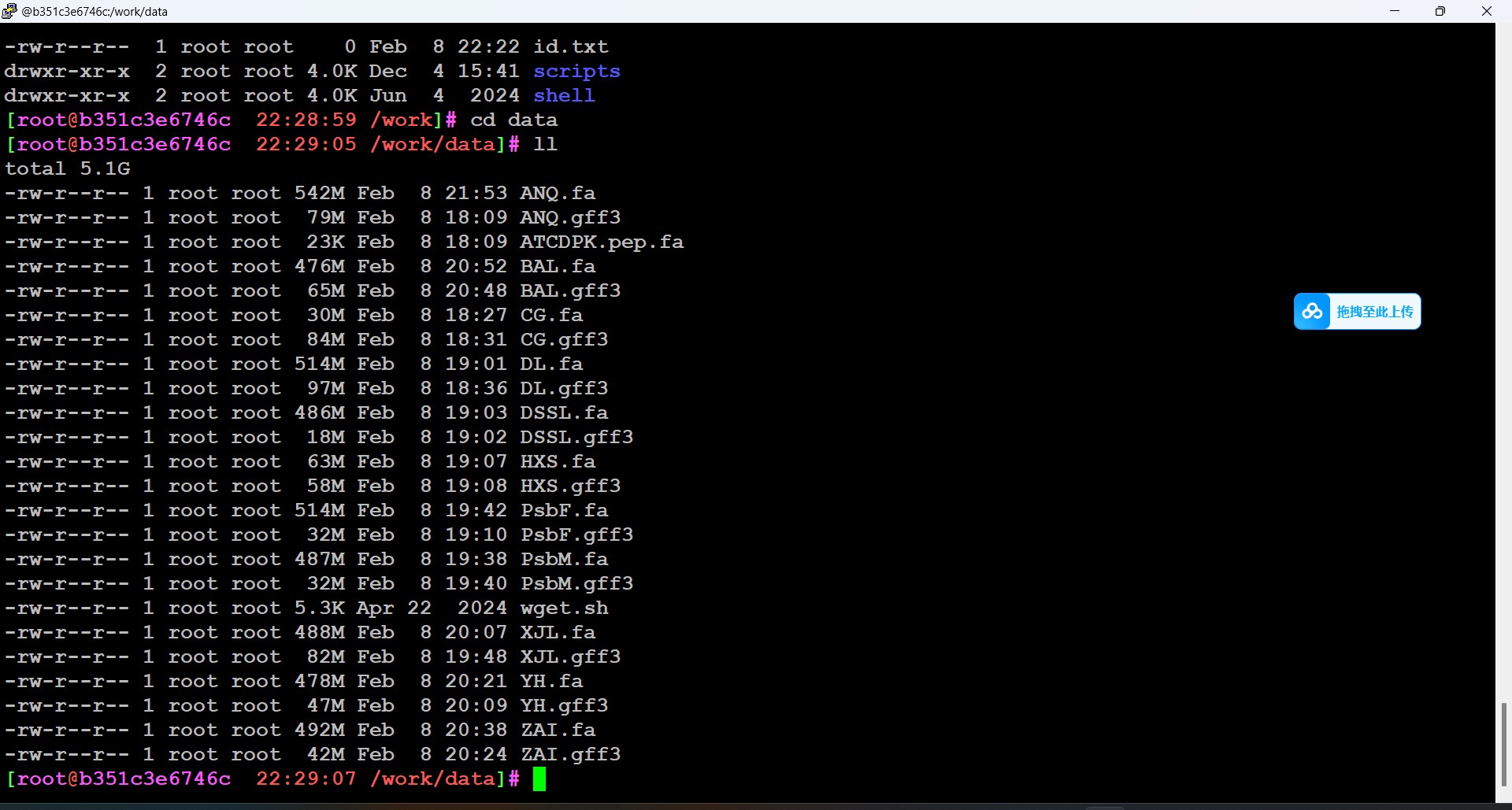
Task: Click the file name ZAI.fa
Action: point(558,730)
